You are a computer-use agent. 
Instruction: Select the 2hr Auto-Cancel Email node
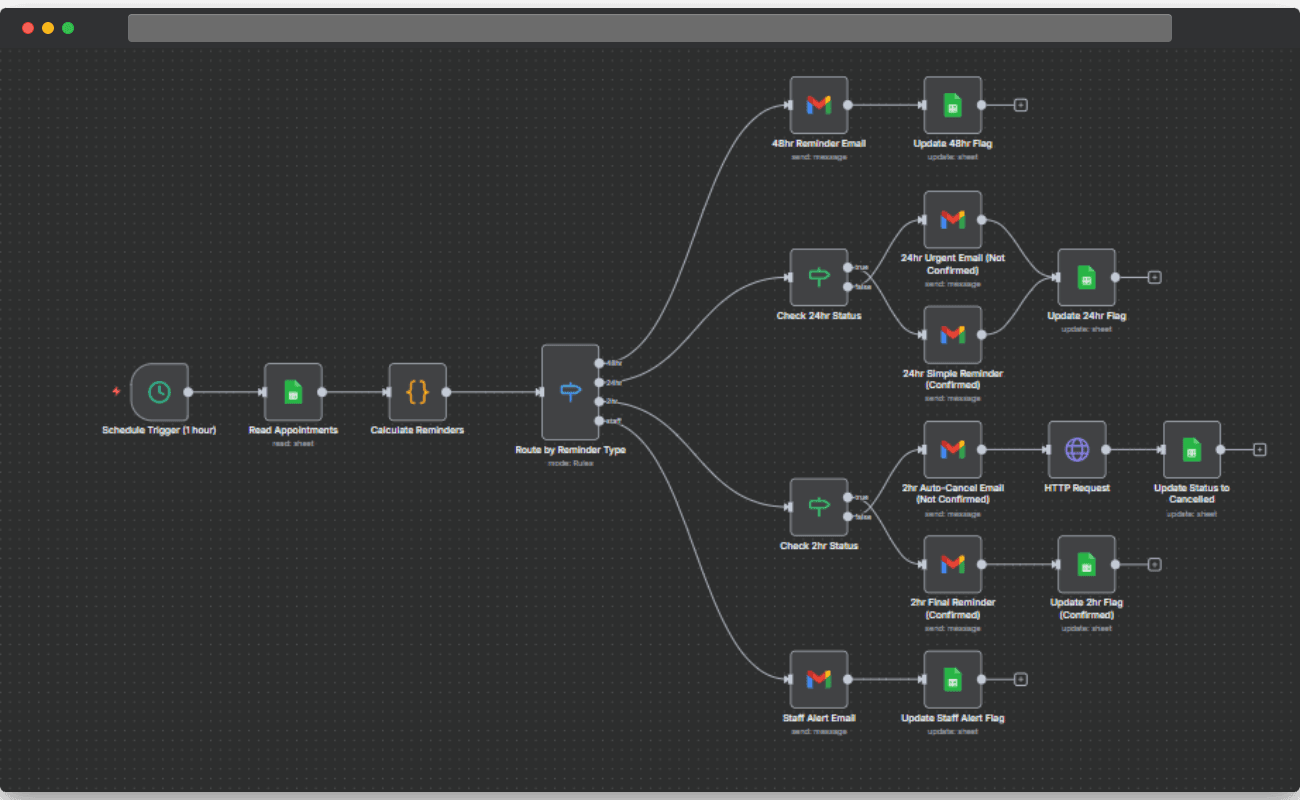pyautogui.click(x=952, y=449)
